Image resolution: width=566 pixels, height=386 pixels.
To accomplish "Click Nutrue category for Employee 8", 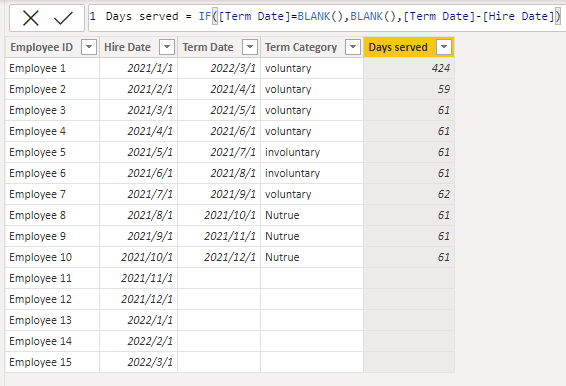I will [312, 215].
